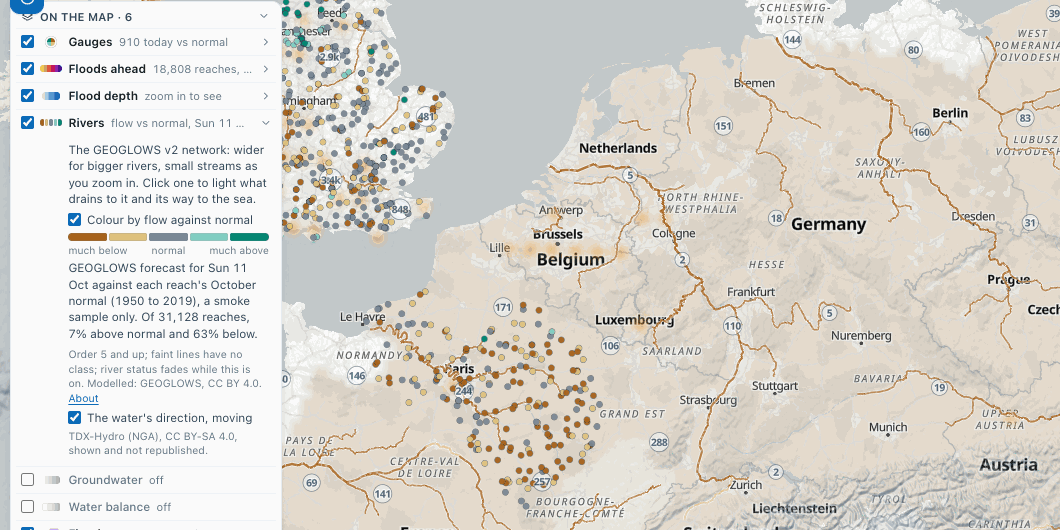Click the brown much below swatch
Image resolution: width=1060 pixels, height=530 pixels.
(88, 237)
